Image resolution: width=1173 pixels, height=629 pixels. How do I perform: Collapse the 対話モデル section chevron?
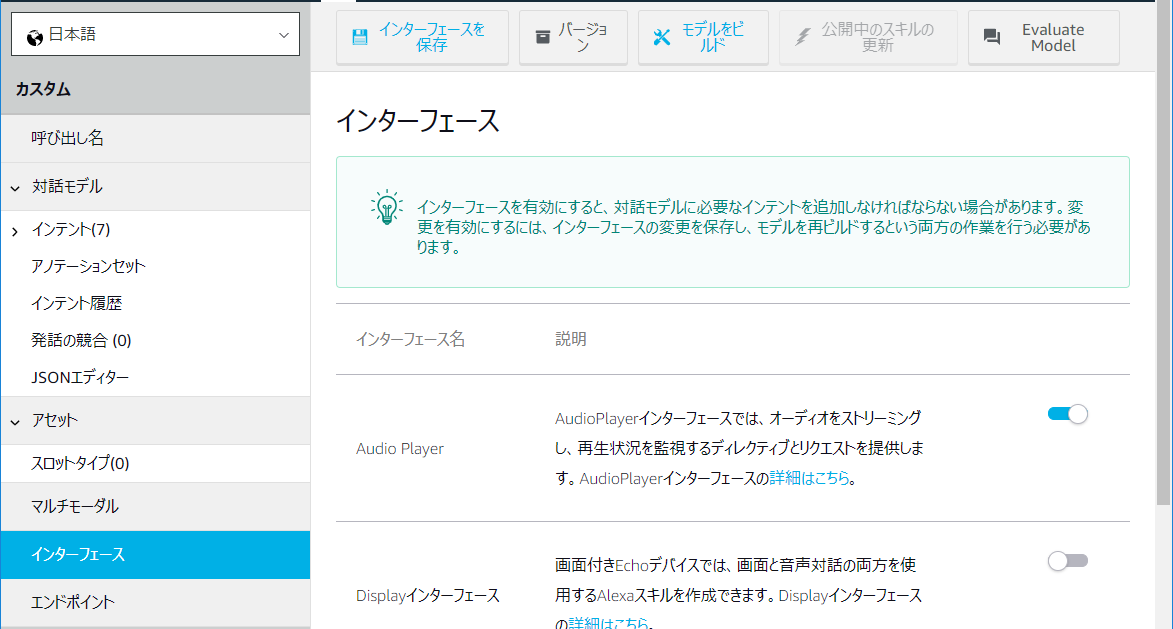[x=15, y=188]
